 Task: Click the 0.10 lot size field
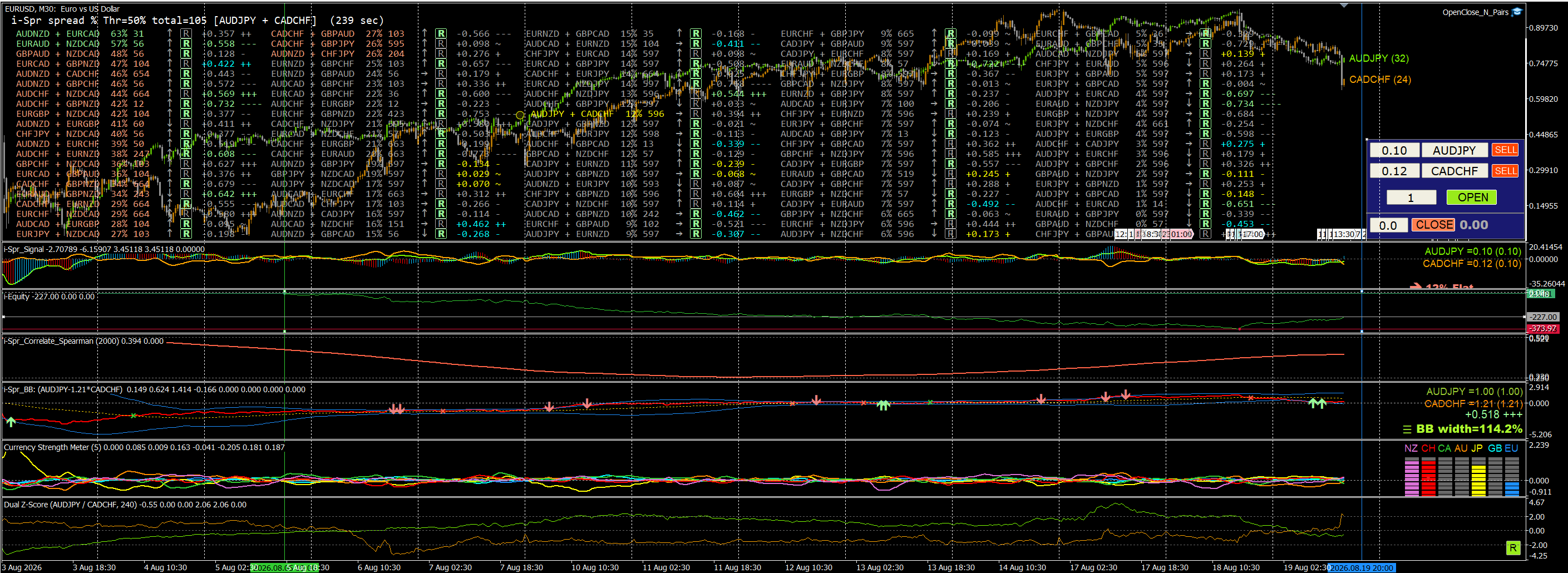pos(1394,150)
